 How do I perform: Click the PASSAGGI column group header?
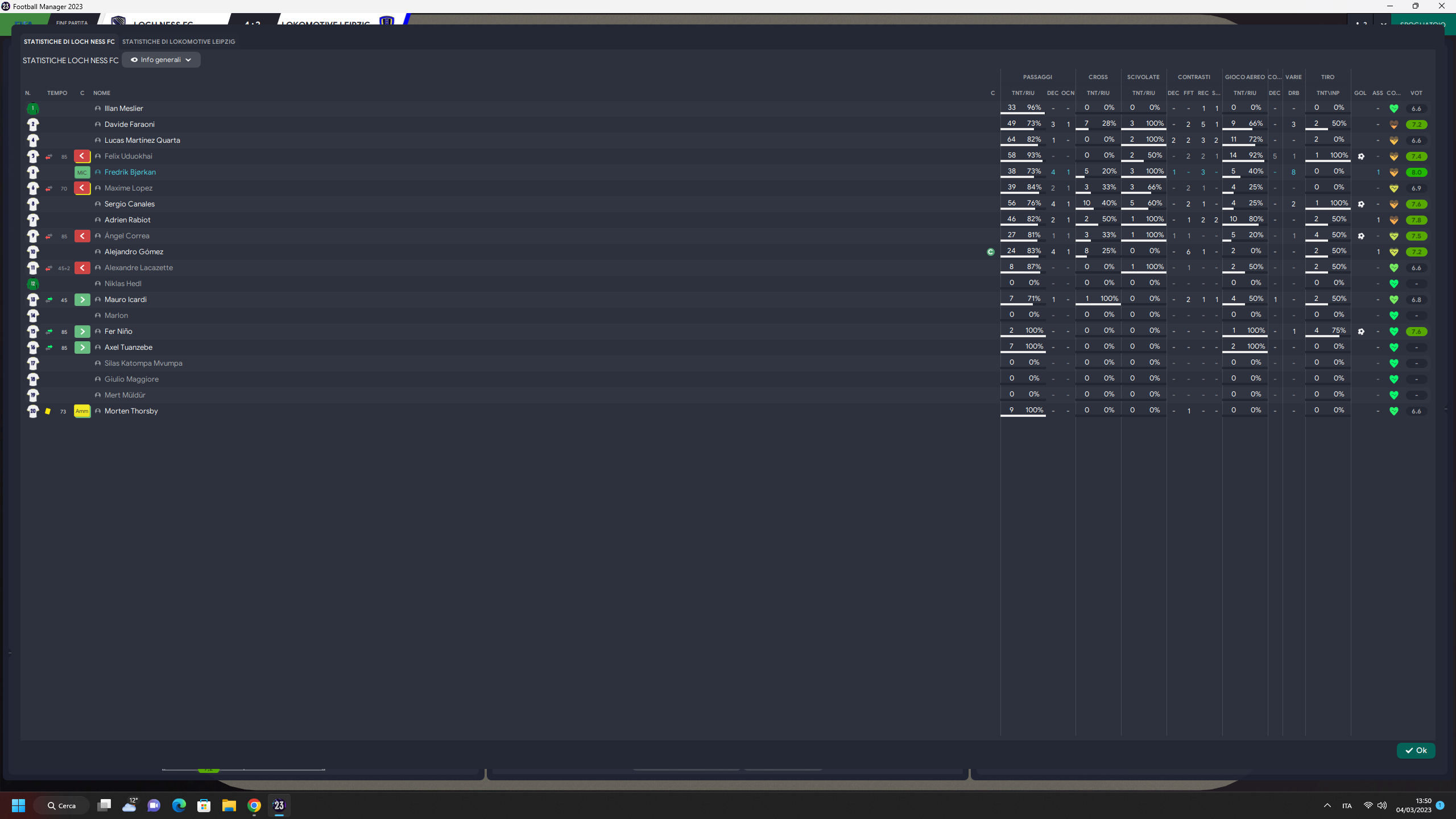point(1037,77)
